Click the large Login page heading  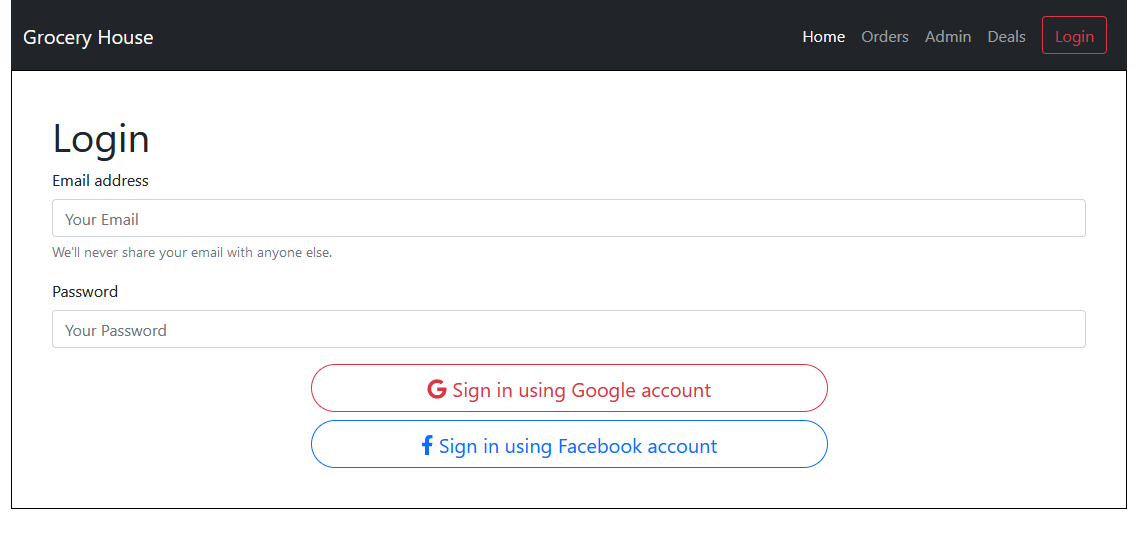pos(101,139)
